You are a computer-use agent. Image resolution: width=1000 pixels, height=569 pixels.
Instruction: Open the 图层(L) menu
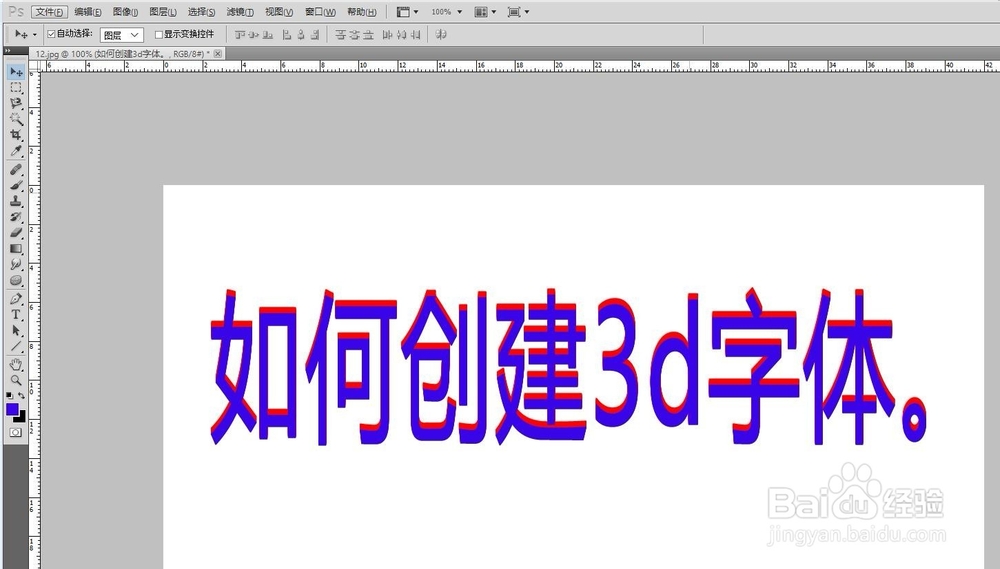click(163, 11)
